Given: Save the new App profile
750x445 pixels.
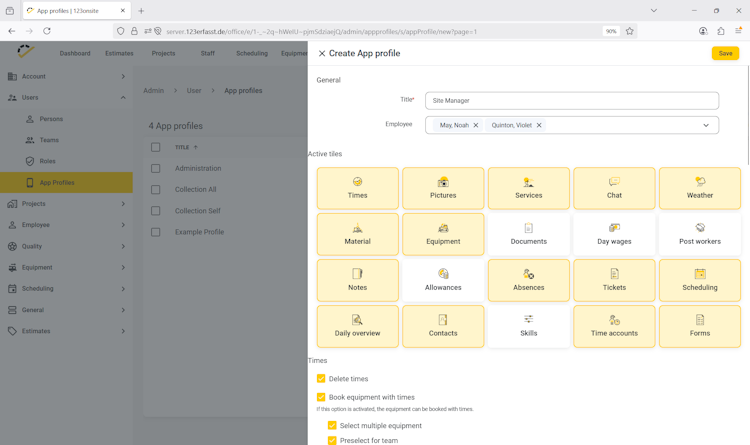Looking at the screenshot, I should click(x=725, y=54).
